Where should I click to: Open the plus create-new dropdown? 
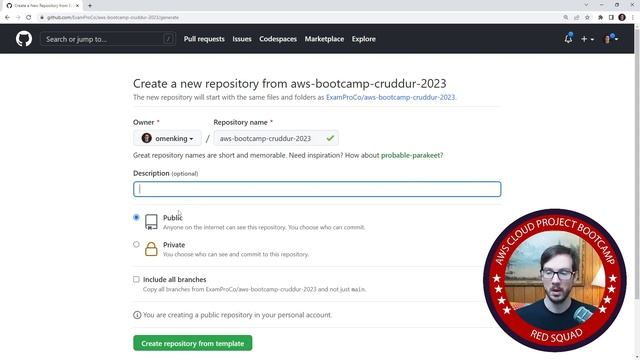tap(587, 39)
